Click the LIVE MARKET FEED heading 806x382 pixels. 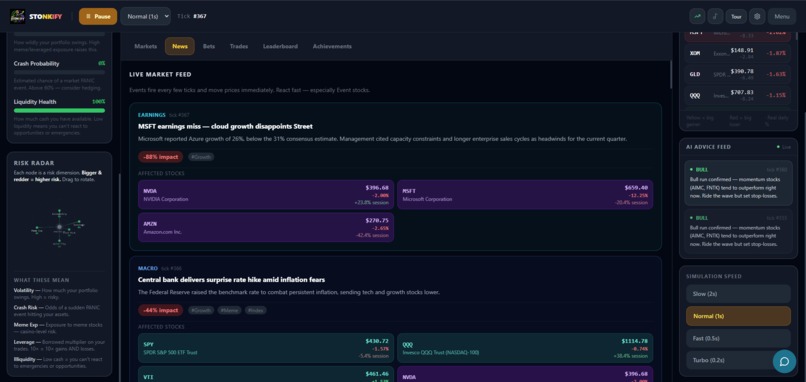coord(160,75)
